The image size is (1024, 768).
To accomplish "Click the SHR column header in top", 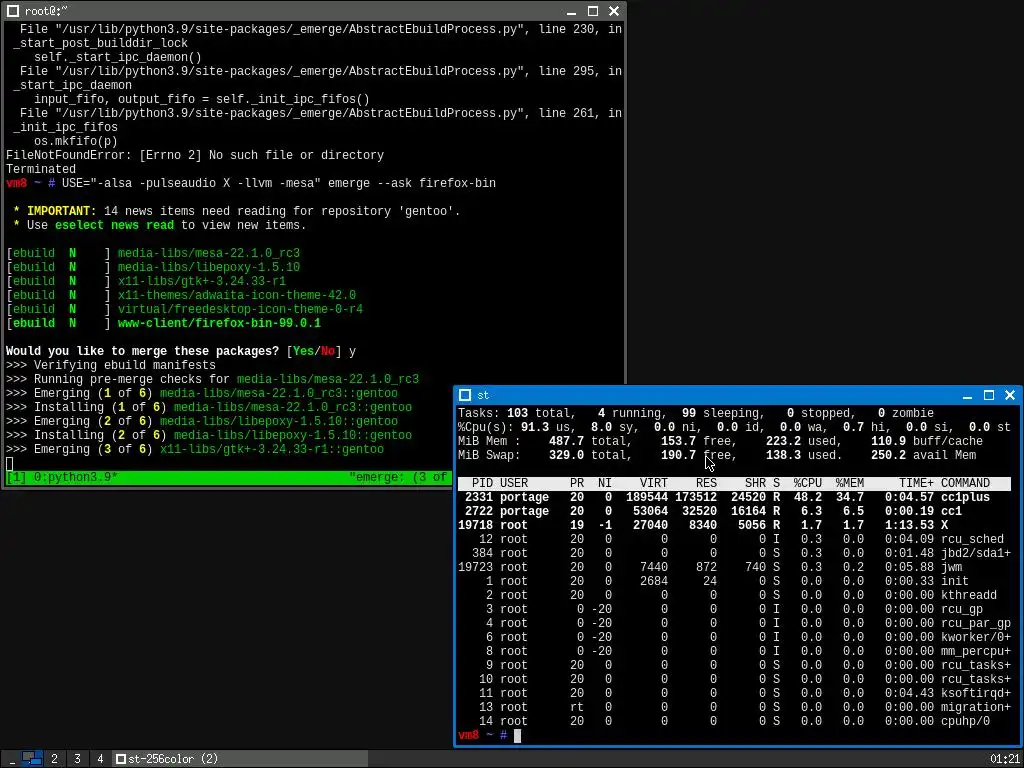I will [755, 483].
